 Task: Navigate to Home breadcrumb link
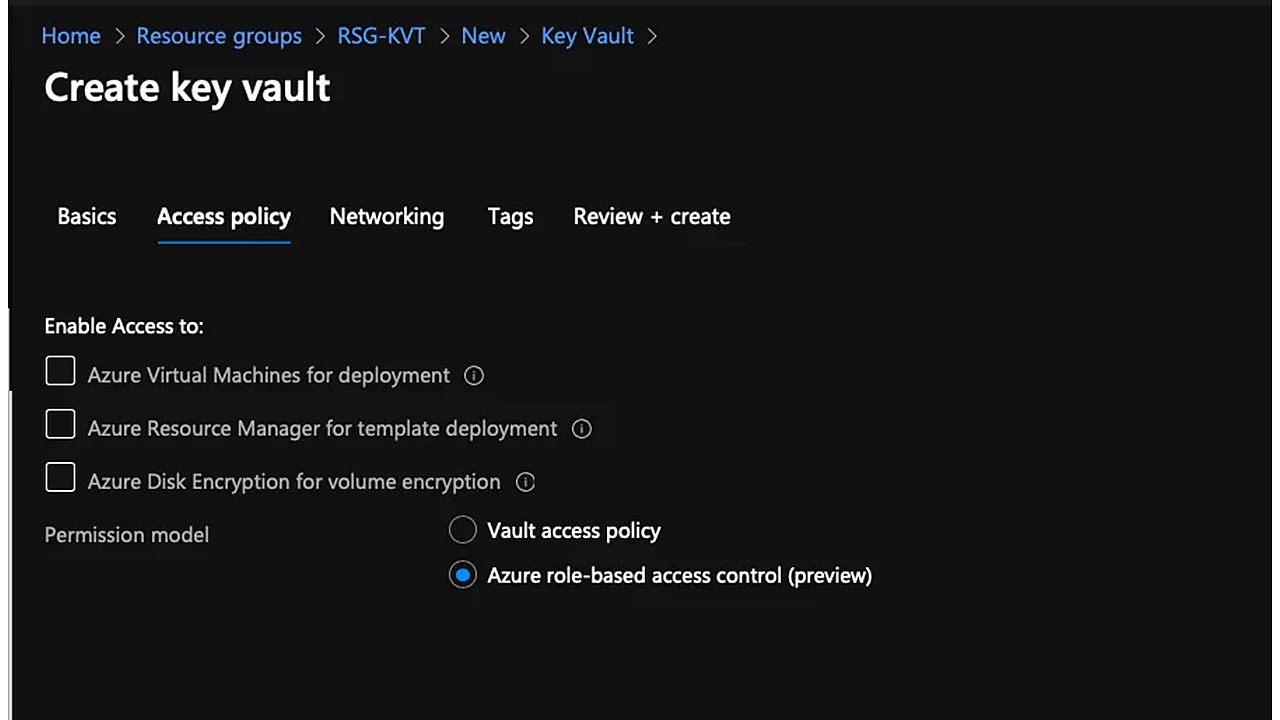71,36
